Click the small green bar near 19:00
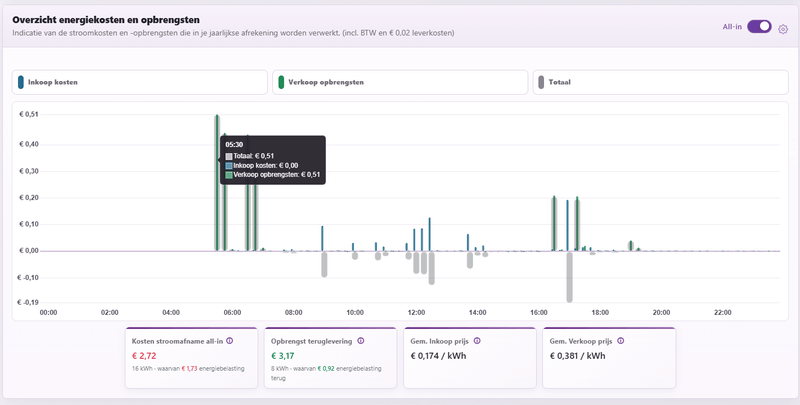Image resolution: width=800 pixels, height=405 pixels. (x=631, y=245)
